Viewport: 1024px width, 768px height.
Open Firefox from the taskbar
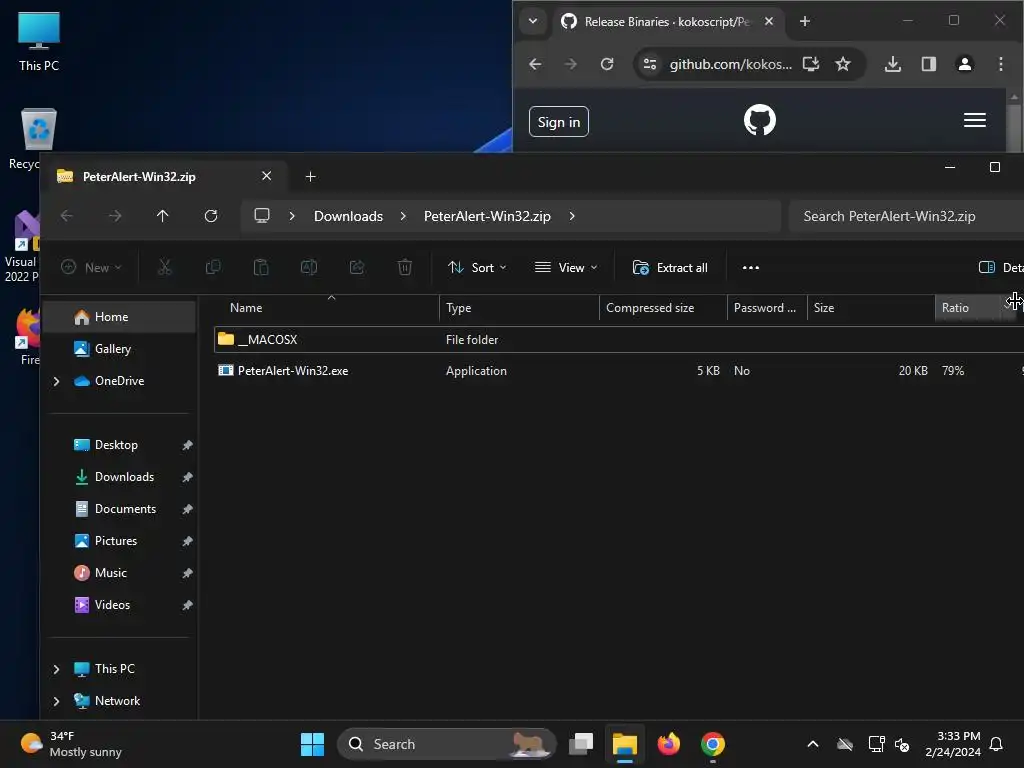tap(668, 744)
